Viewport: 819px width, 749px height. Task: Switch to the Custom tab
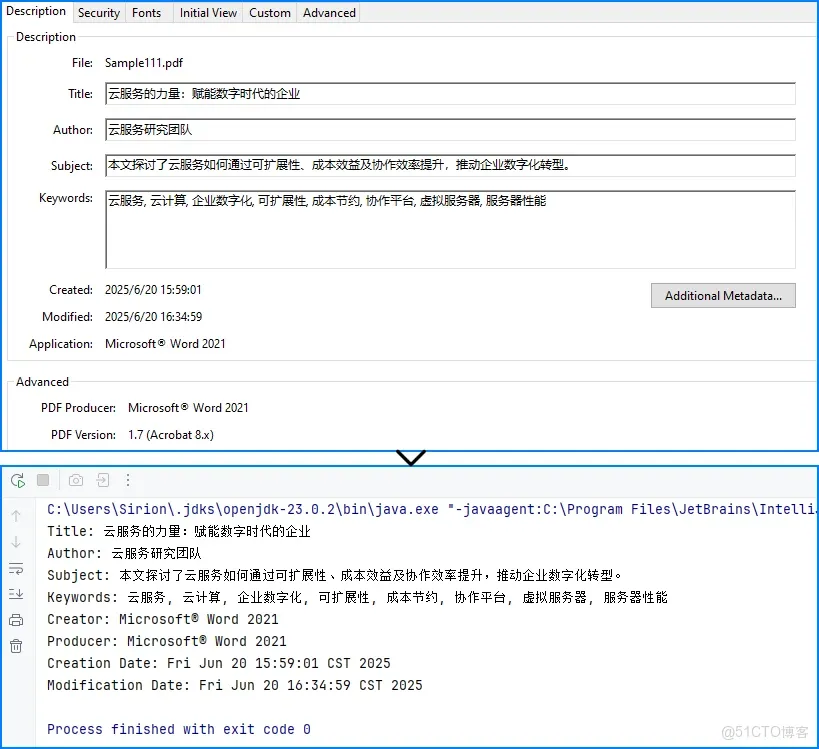269,13
